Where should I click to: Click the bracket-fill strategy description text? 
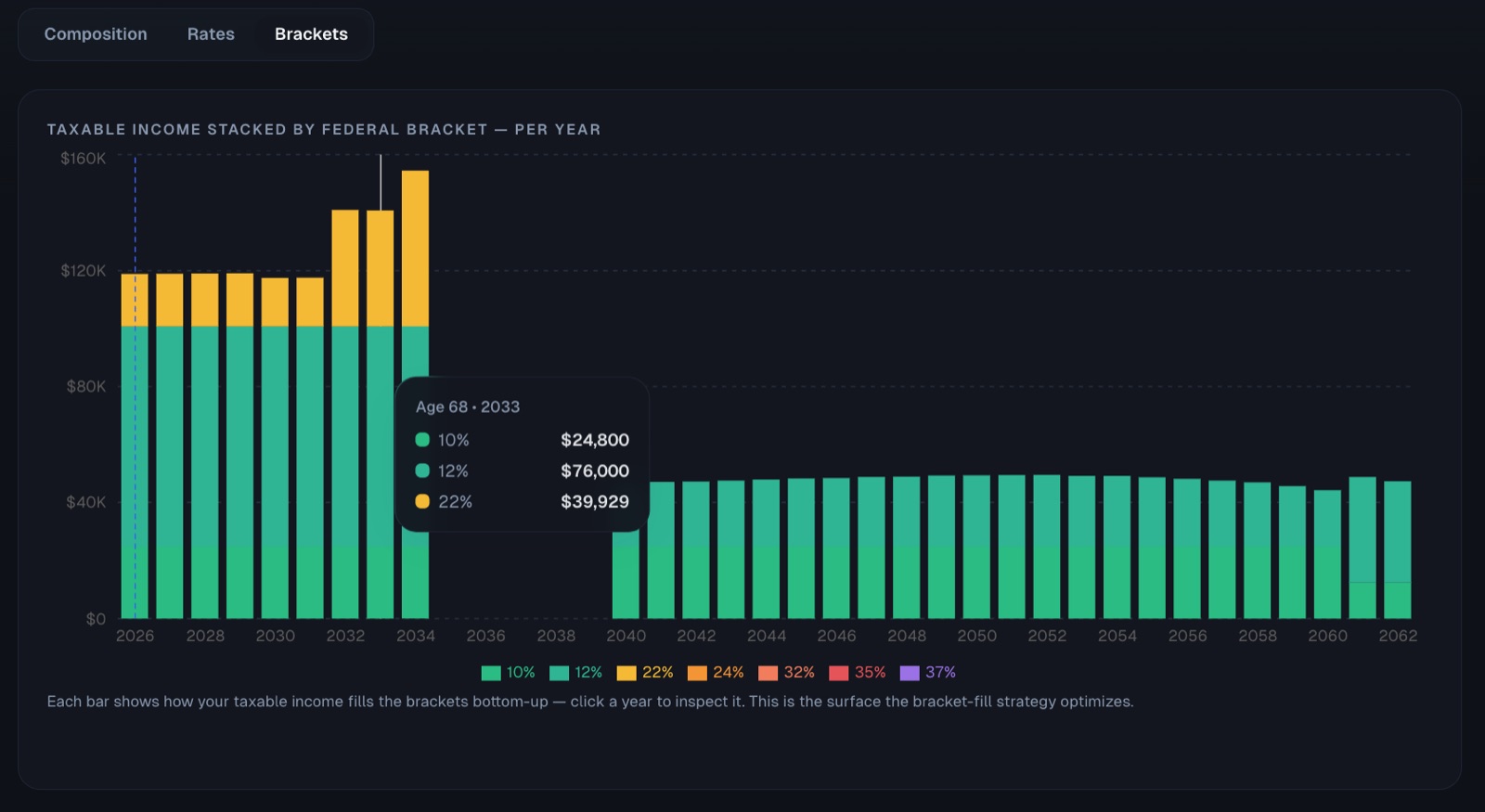(x=590, y=702)
